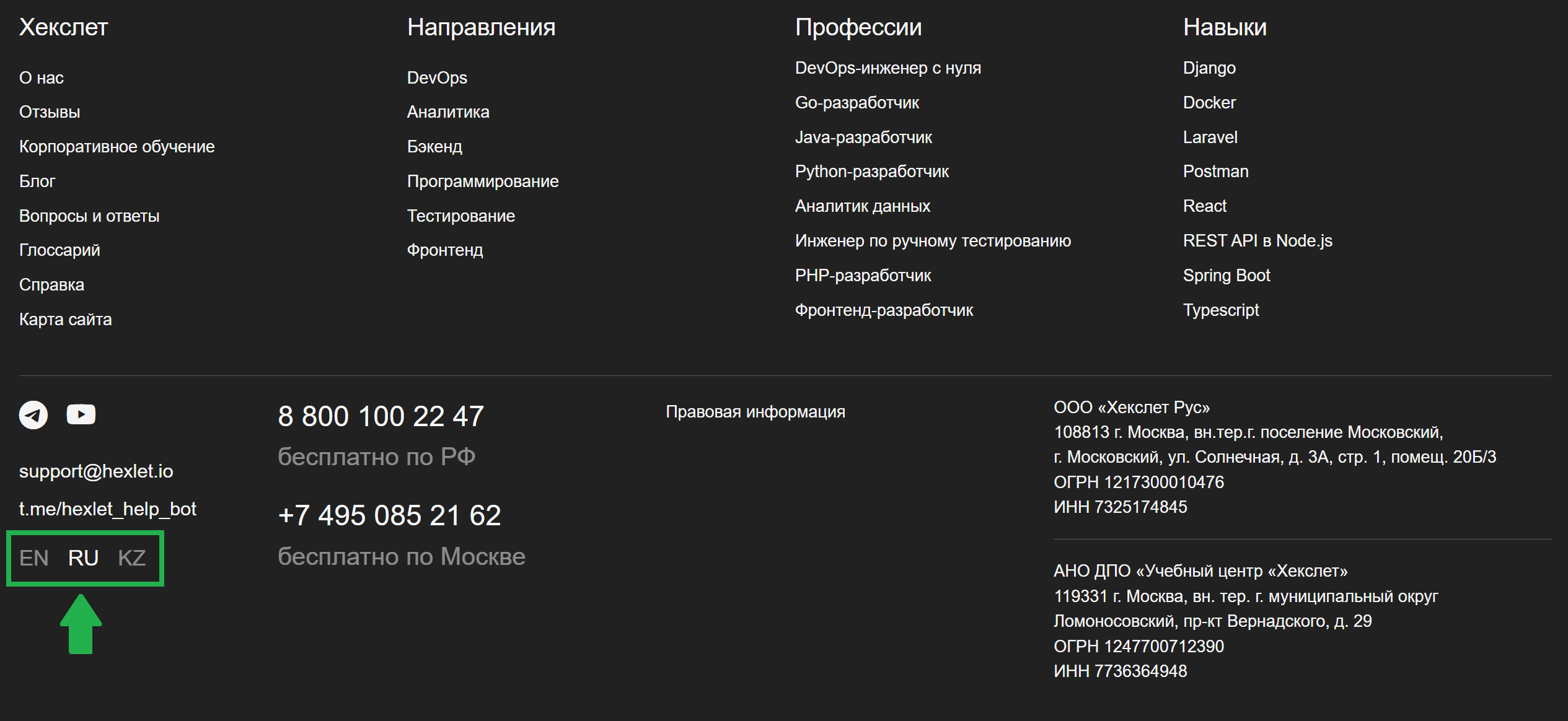
Task: Switch site language to EN
Action: (x=33, y=558)
